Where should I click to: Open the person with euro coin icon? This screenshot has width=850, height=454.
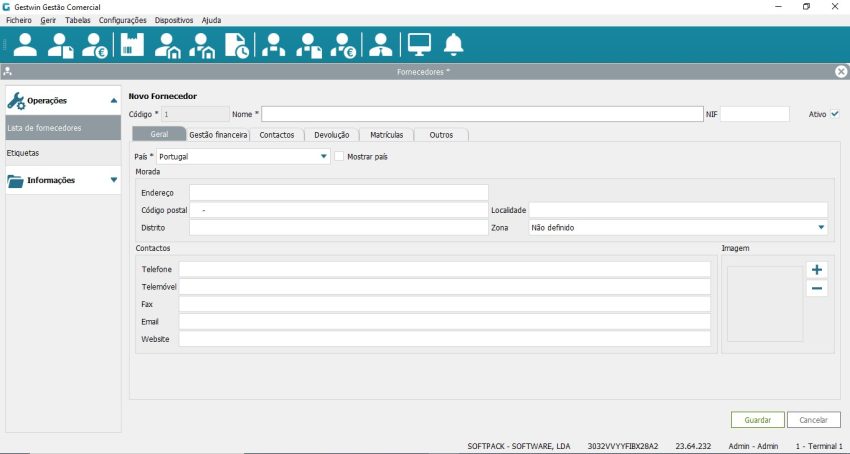(95, 45)
